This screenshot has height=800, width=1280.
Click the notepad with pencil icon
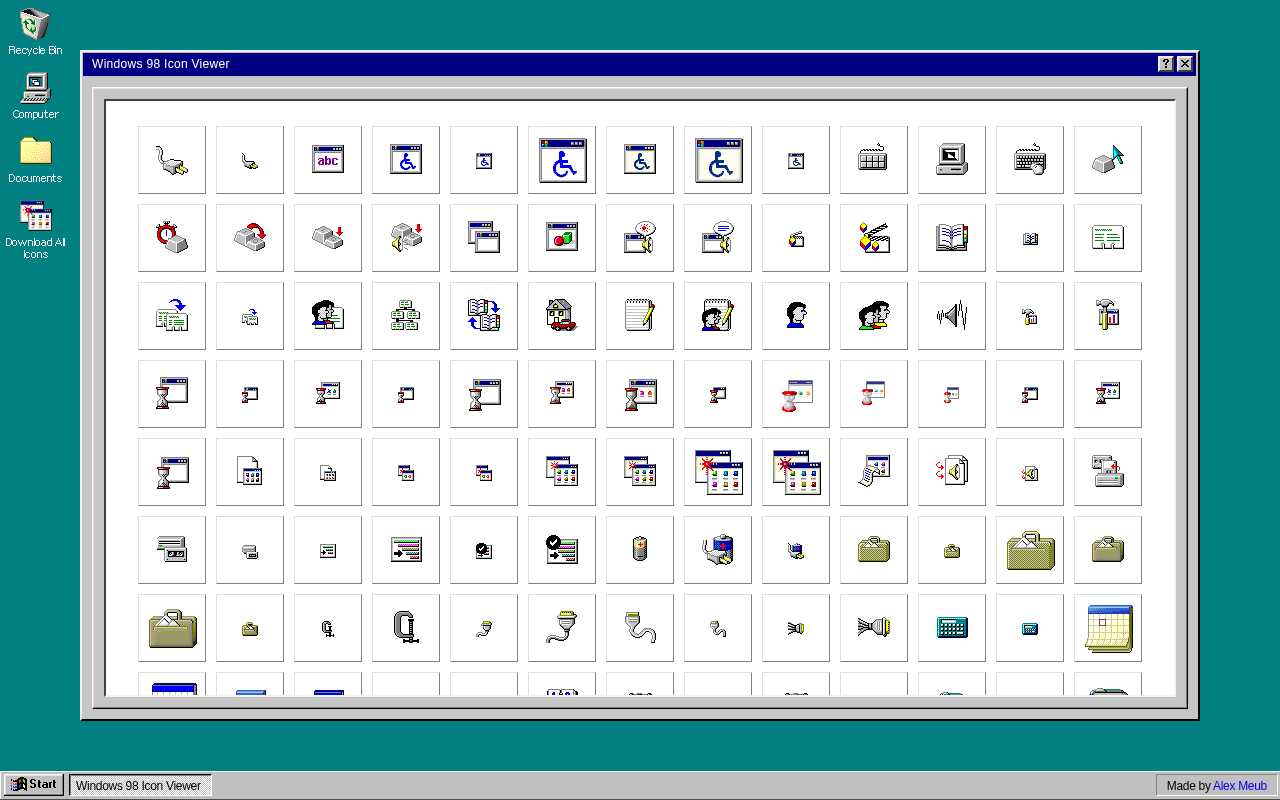coord(640,315)
